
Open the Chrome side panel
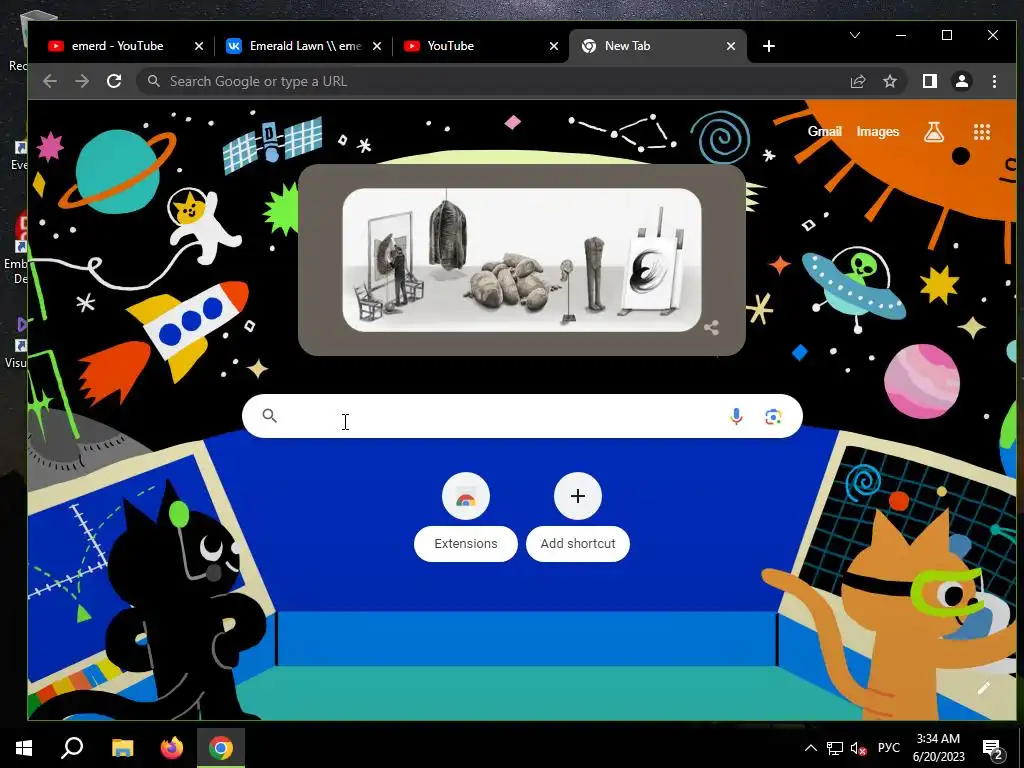(929, 81)
